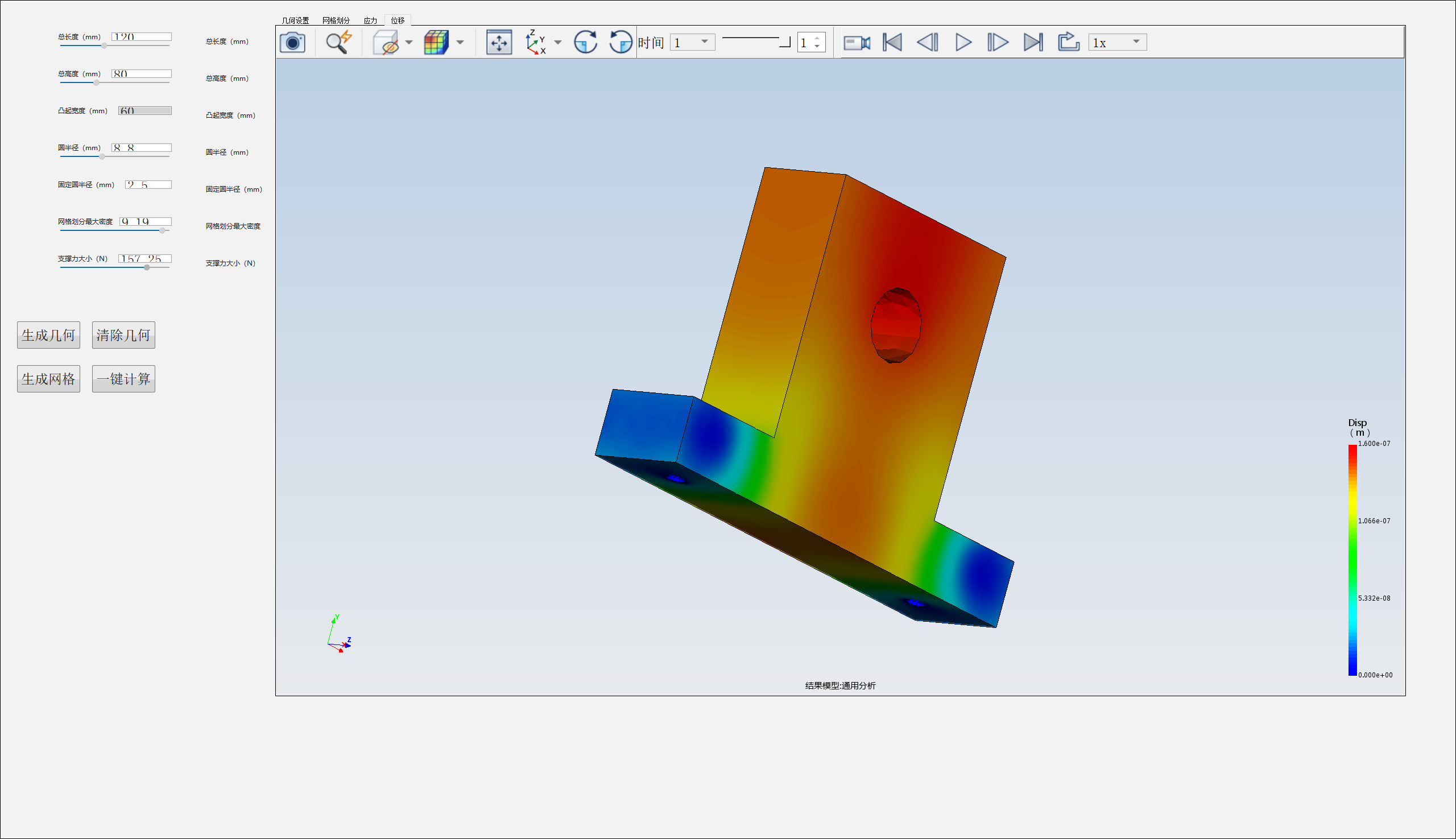Viewport: 1456px width, 839px height.
Task: Click the hide-geometry box icon
Action: pyautogui.click(x=386, y=42)
